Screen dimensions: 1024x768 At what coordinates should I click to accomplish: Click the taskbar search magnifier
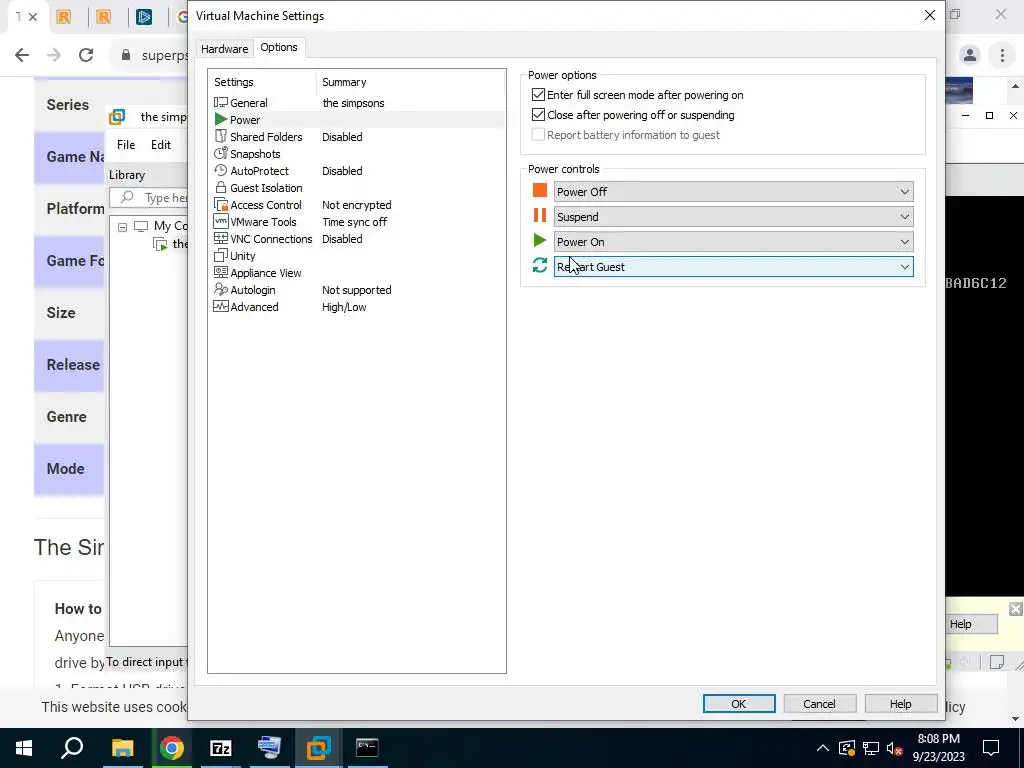[72, 748]
